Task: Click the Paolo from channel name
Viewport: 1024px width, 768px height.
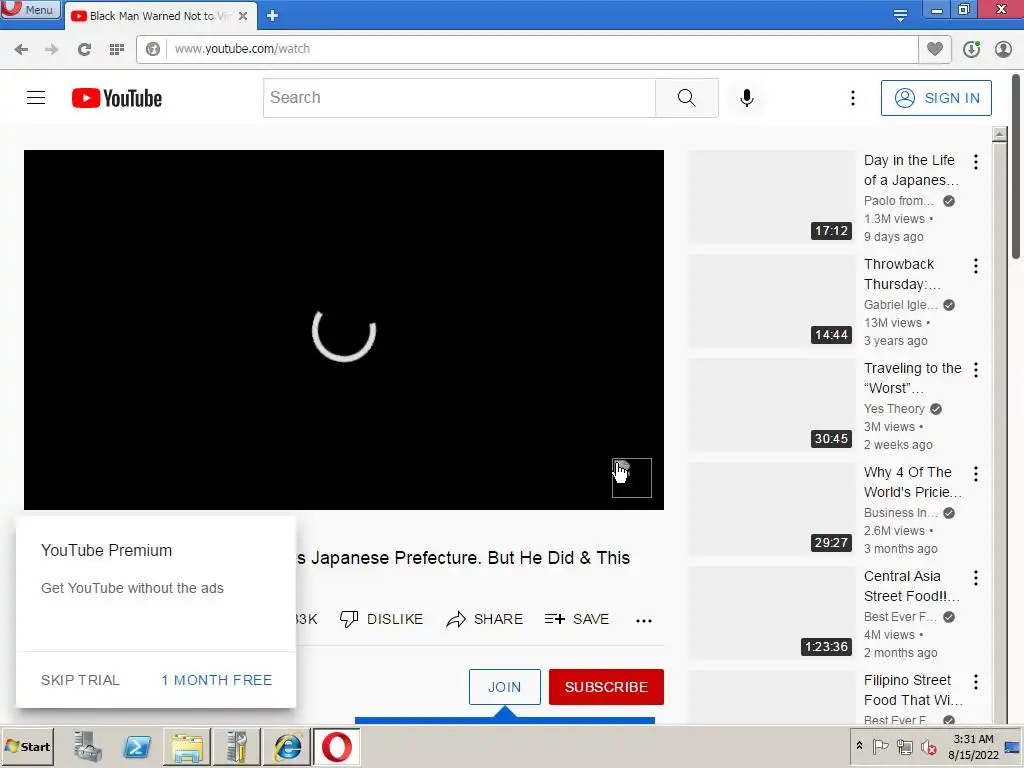Action: click(x=899, y=200)
